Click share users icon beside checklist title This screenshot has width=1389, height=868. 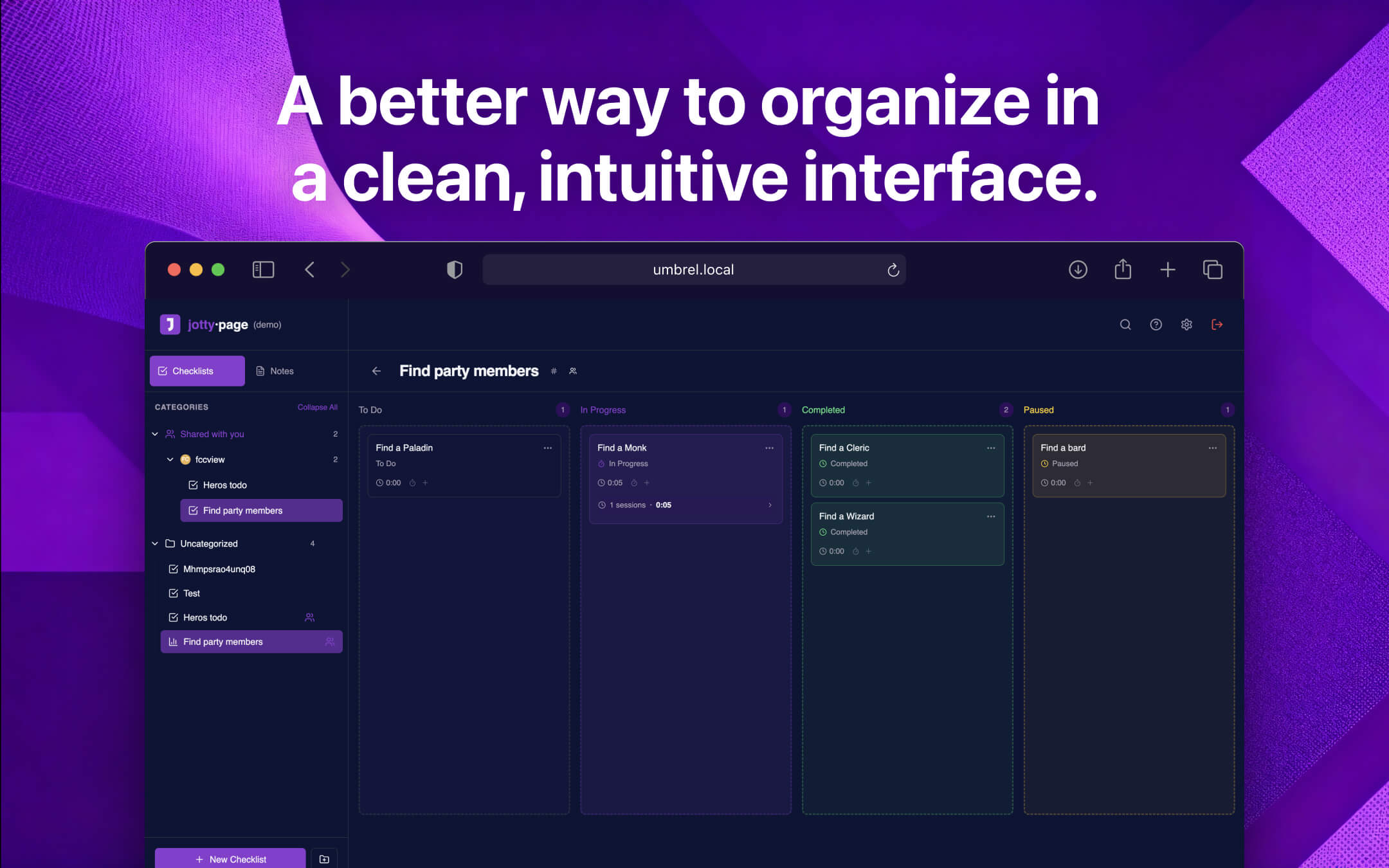tap(573, 371)
